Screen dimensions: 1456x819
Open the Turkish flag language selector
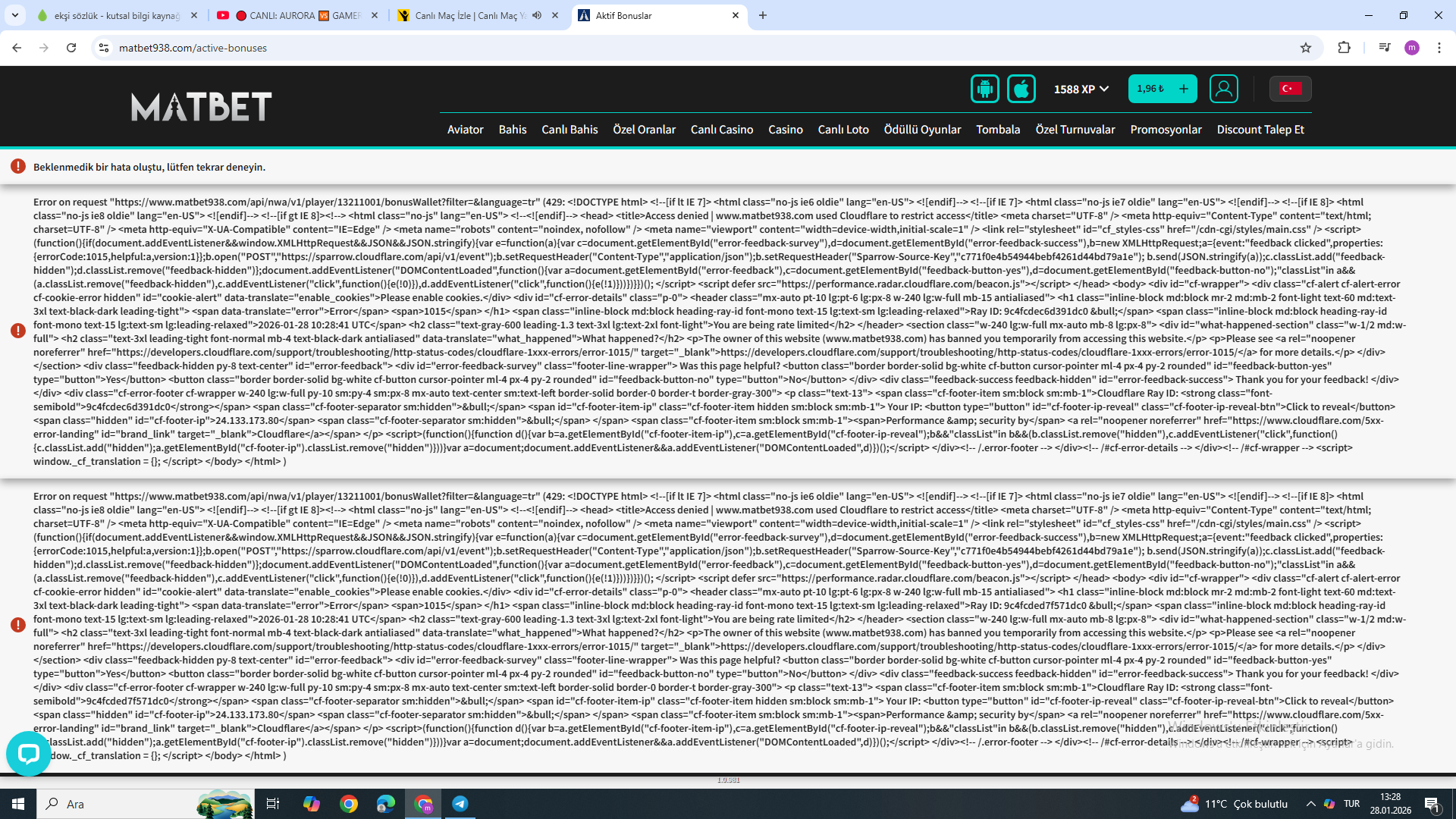click(1291, 89)
